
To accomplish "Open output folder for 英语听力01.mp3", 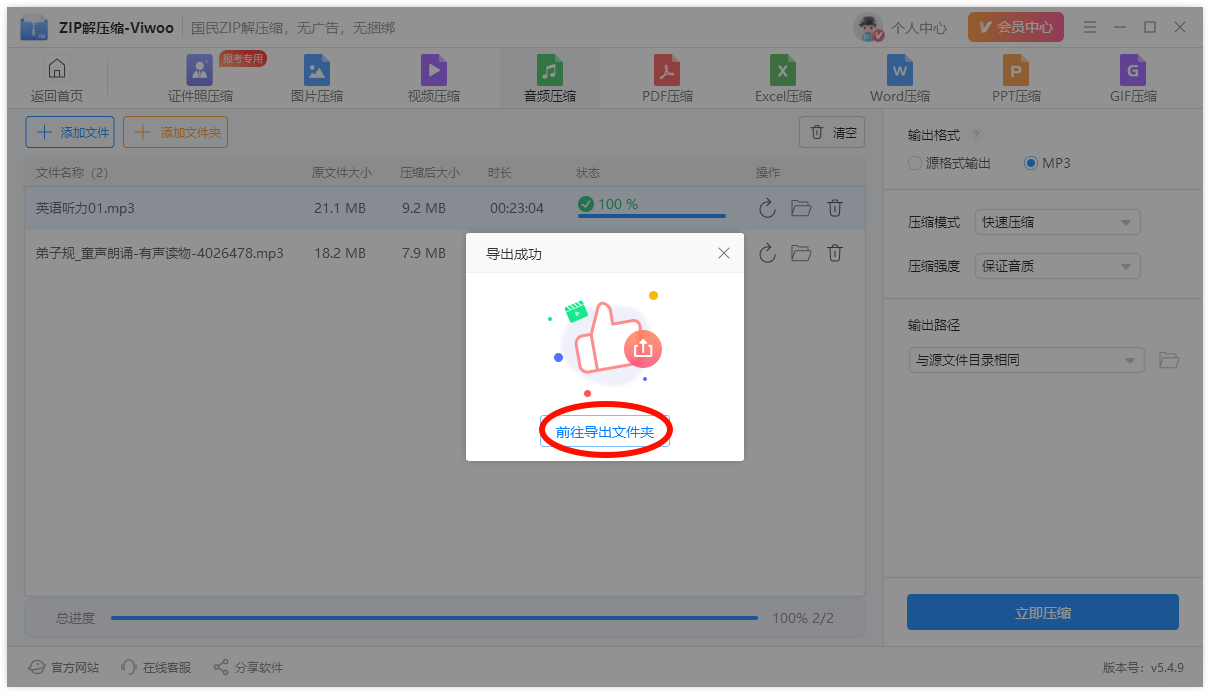I will tap(801, 208).
